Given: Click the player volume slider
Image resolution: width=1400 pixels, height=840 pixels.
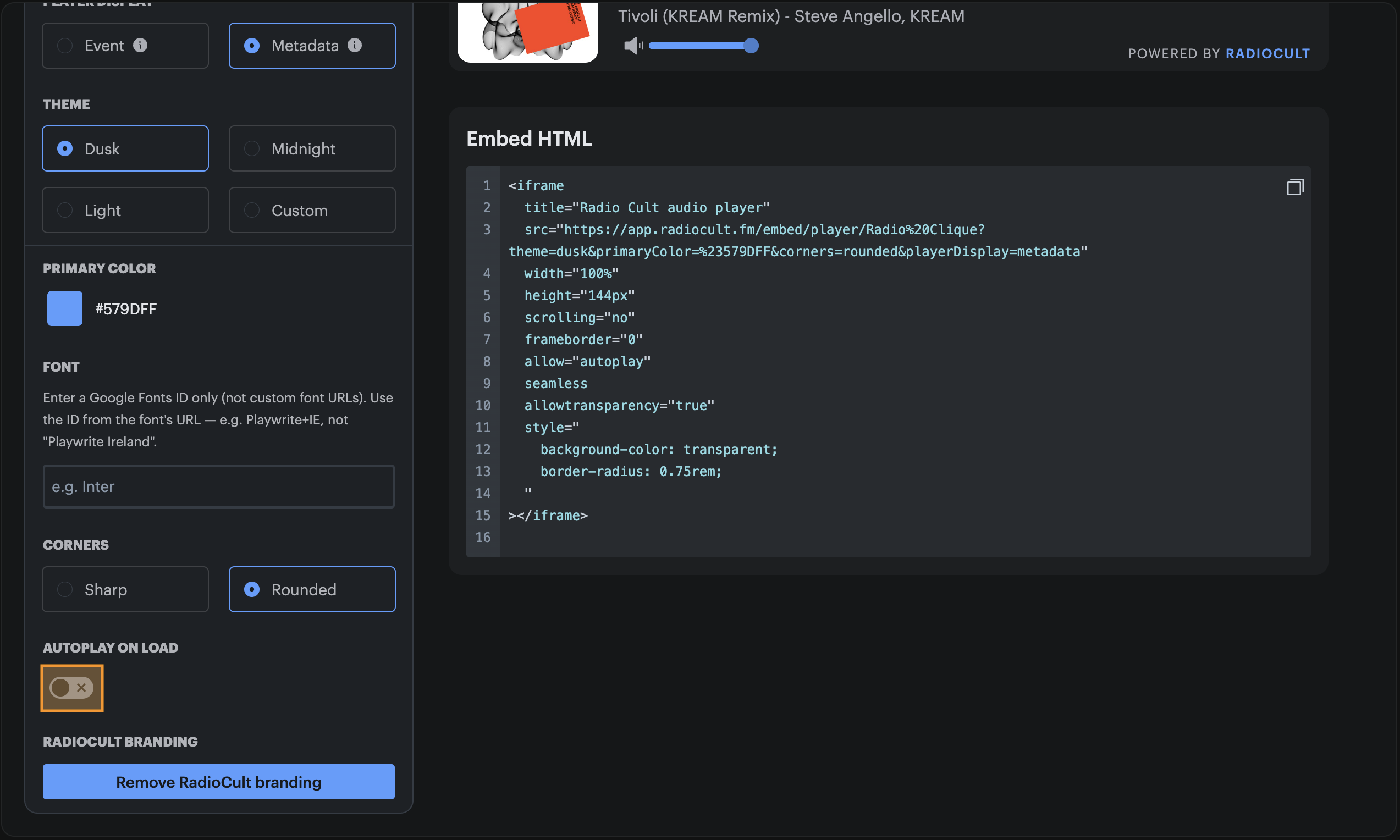Looking at the screenshot, I should 703,46.
